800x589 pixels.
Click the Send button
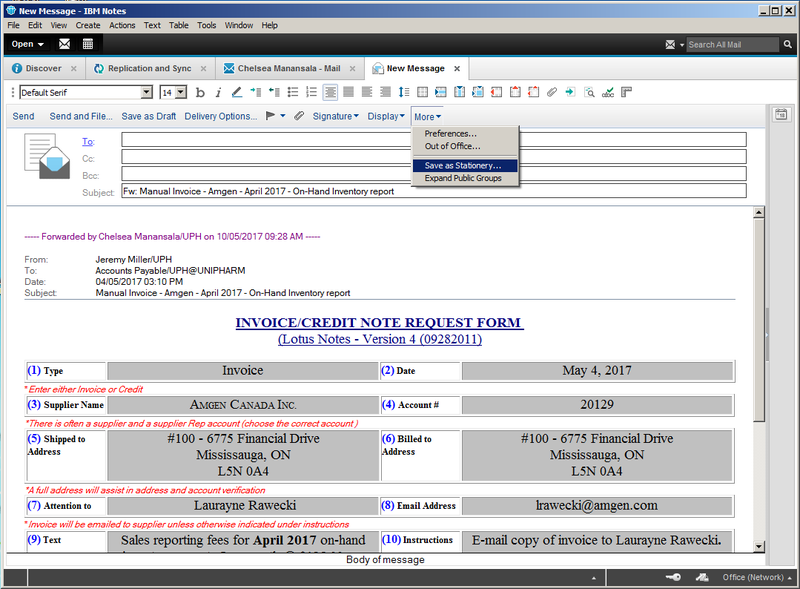pos(23,116)
